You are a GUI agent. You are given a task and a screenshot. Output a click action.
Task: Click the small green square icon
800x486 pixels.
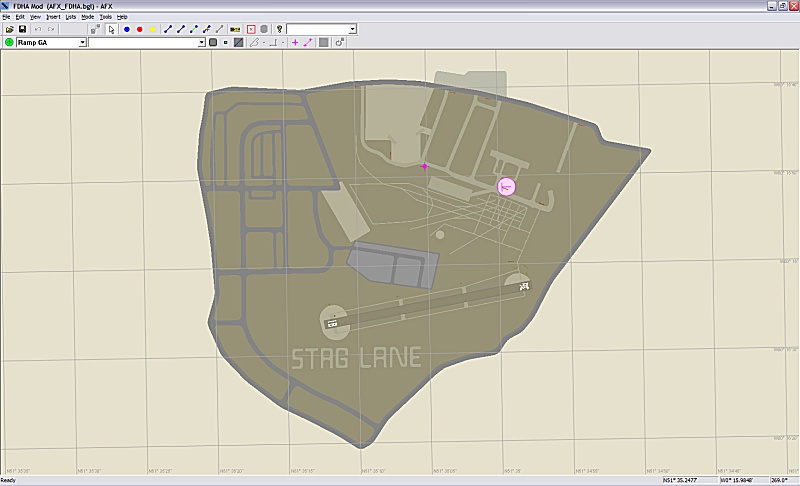pyautogui.click(x=226, y=42)
